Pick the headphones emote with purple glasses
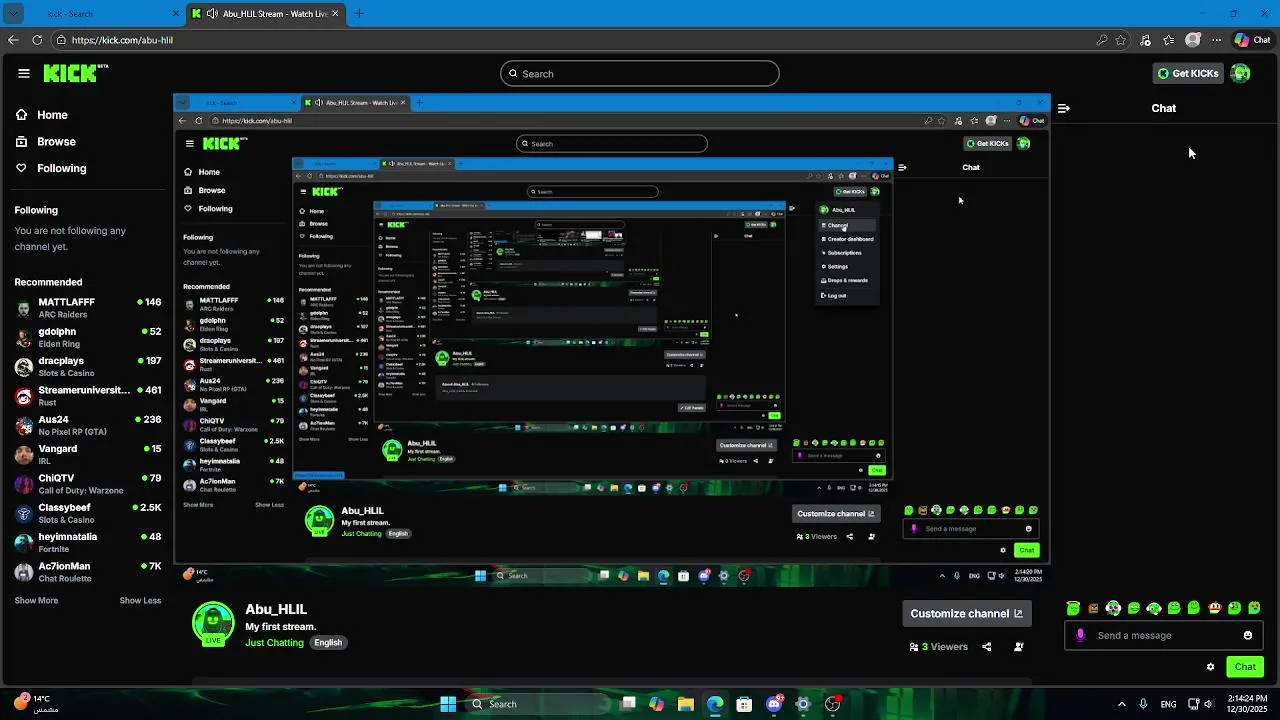The height and width of the screenshot is (720, 1280). click(x=1113, y=608)
